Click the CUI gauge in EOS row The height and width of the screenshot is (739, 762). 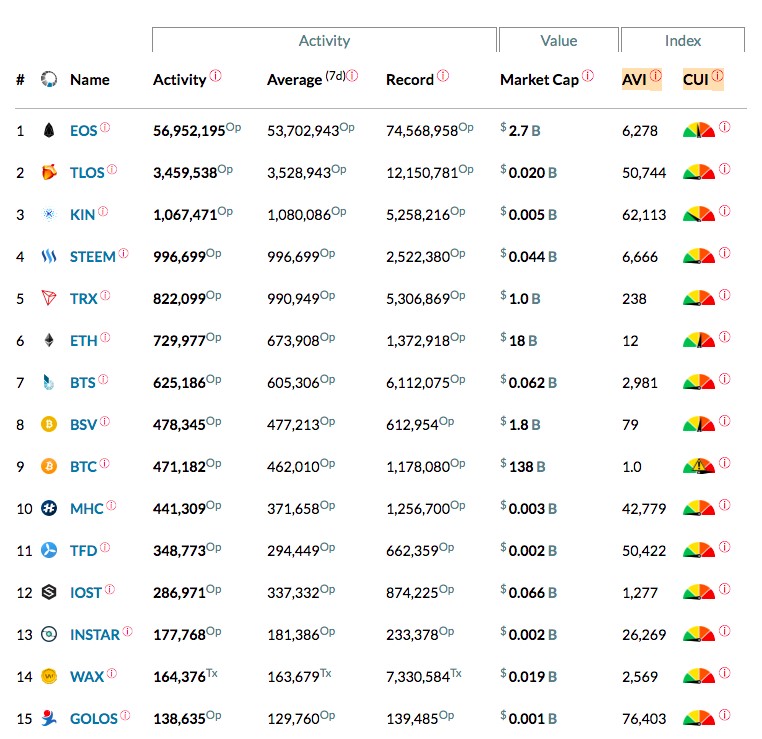coord(699,130)
